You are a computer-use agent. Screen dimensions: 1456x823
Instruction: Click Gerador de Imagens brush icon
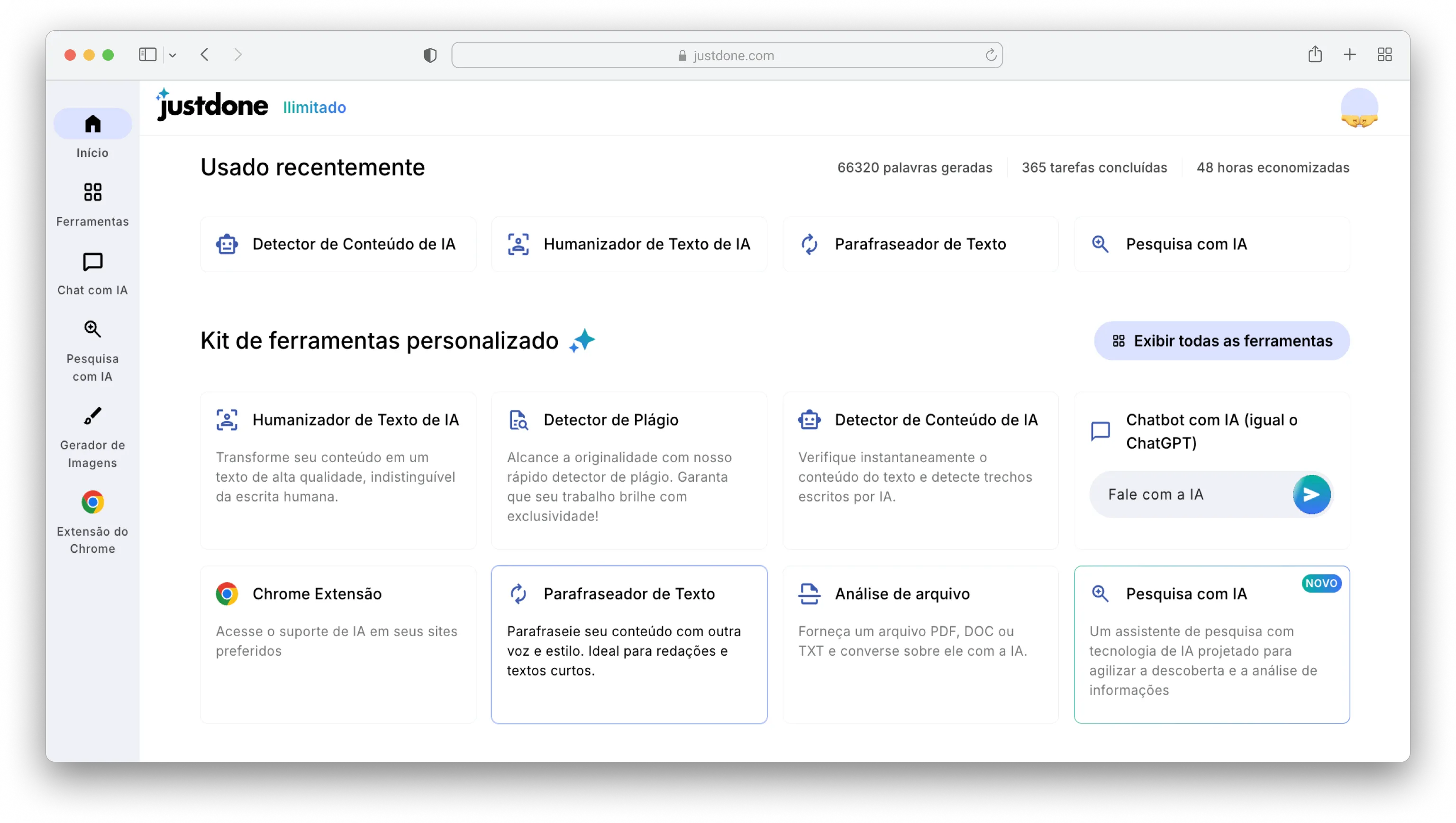point(92,416)
